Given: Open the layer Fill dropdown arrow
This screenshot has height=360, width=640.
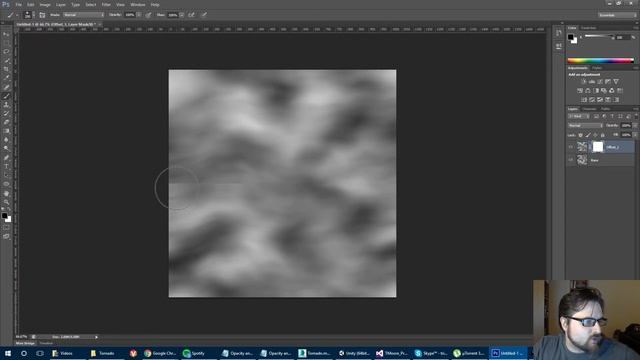Looking at the screenshot, I should click(x=635, y=135).
